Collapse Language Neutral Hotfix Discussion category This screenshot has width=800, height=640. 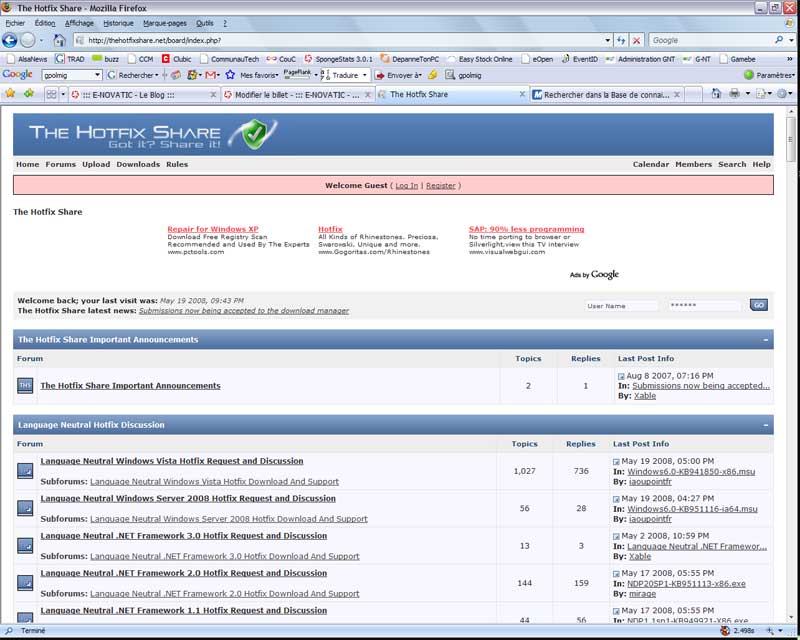pos(766,425)
